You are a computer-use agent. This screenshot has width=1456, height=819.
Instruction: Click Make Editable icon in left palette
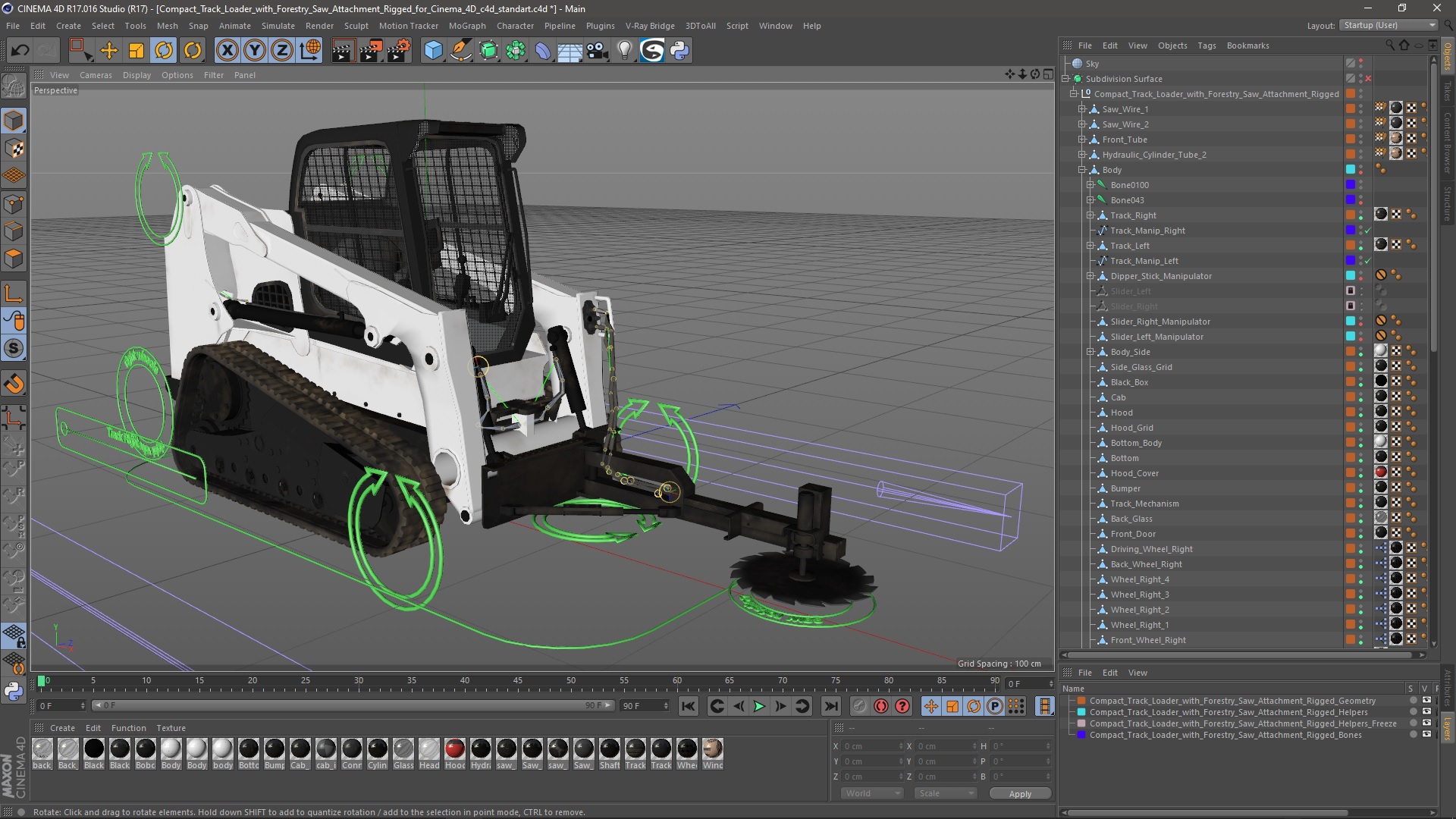pos(14,86)
